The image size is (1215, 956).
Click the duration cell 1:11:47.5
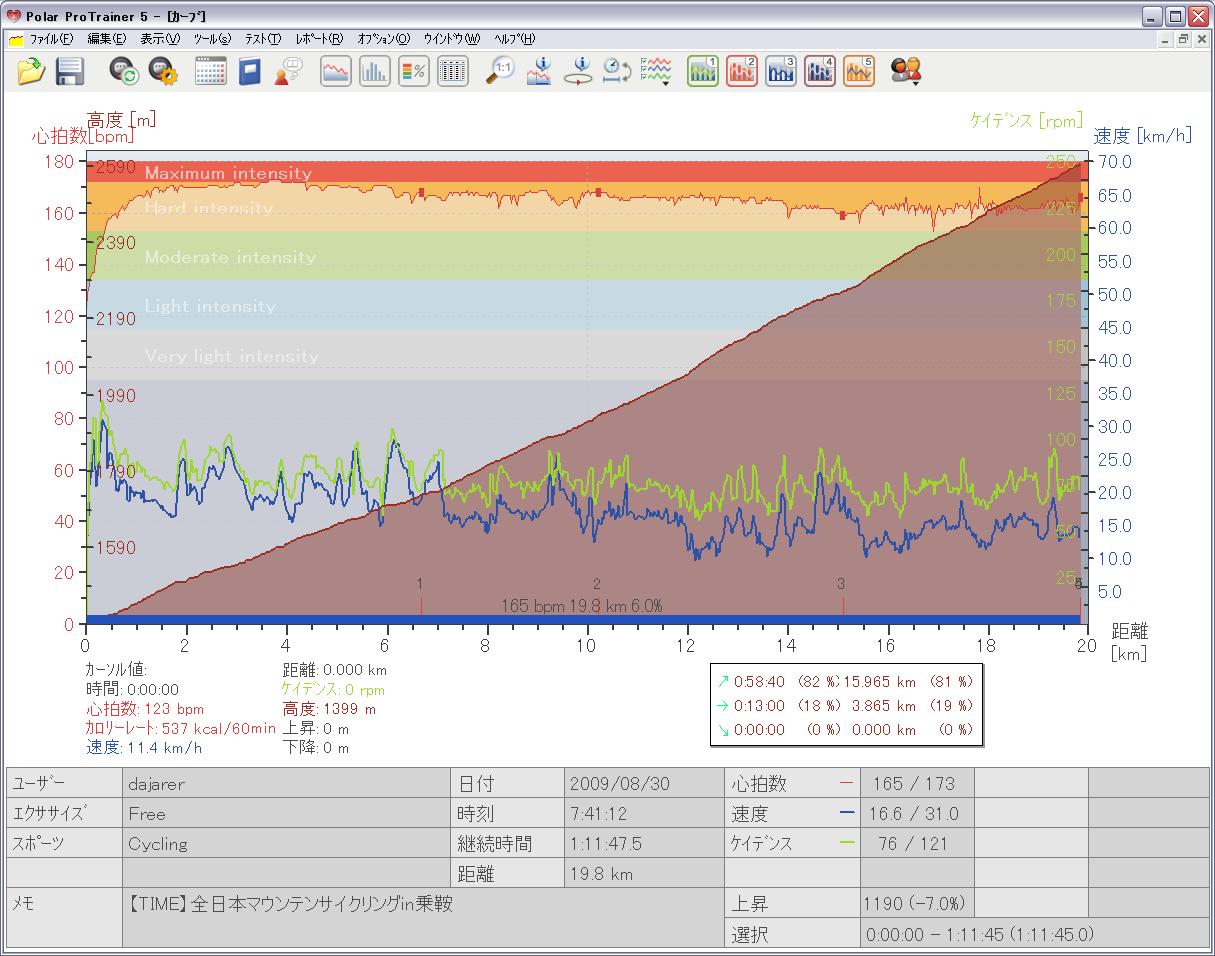(644, 844)
